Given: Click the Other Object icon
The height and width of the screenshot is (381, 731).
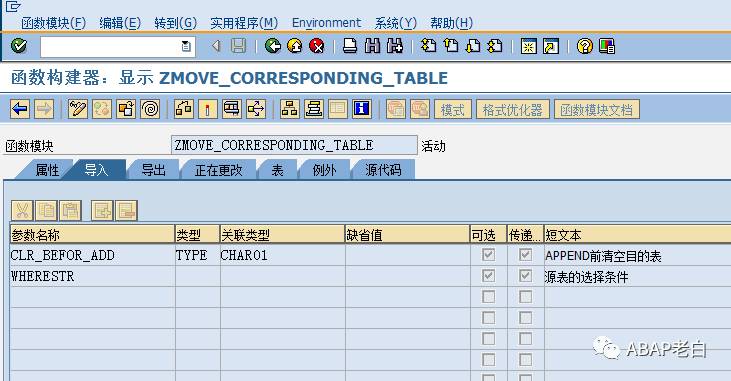Looking at the screenshot, I should (126, 109).
